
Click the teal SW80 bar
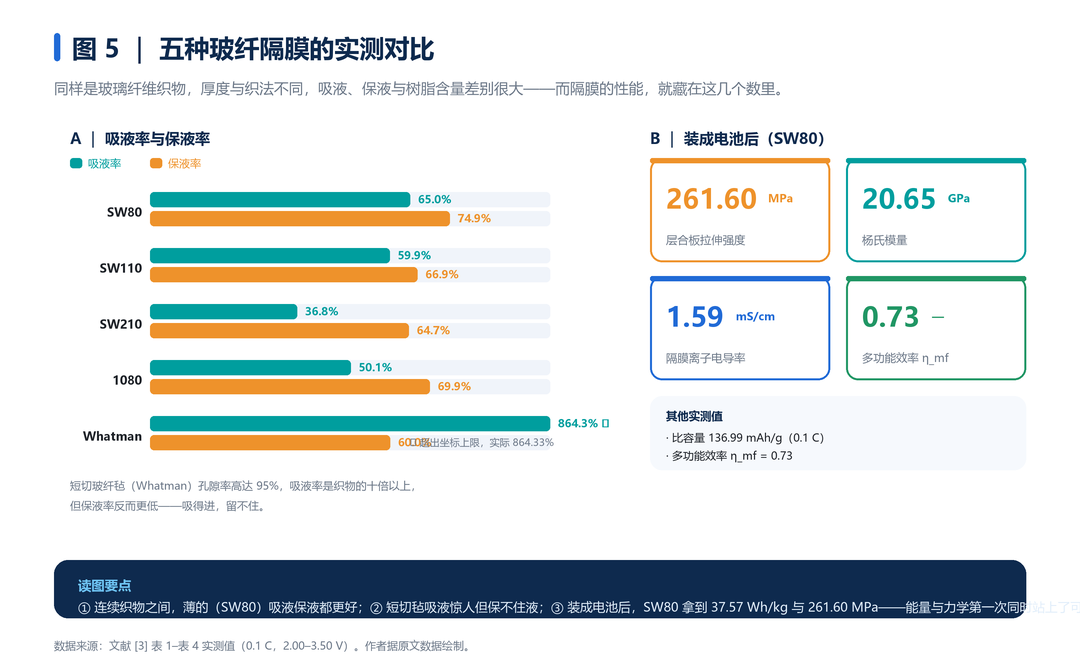280,200
